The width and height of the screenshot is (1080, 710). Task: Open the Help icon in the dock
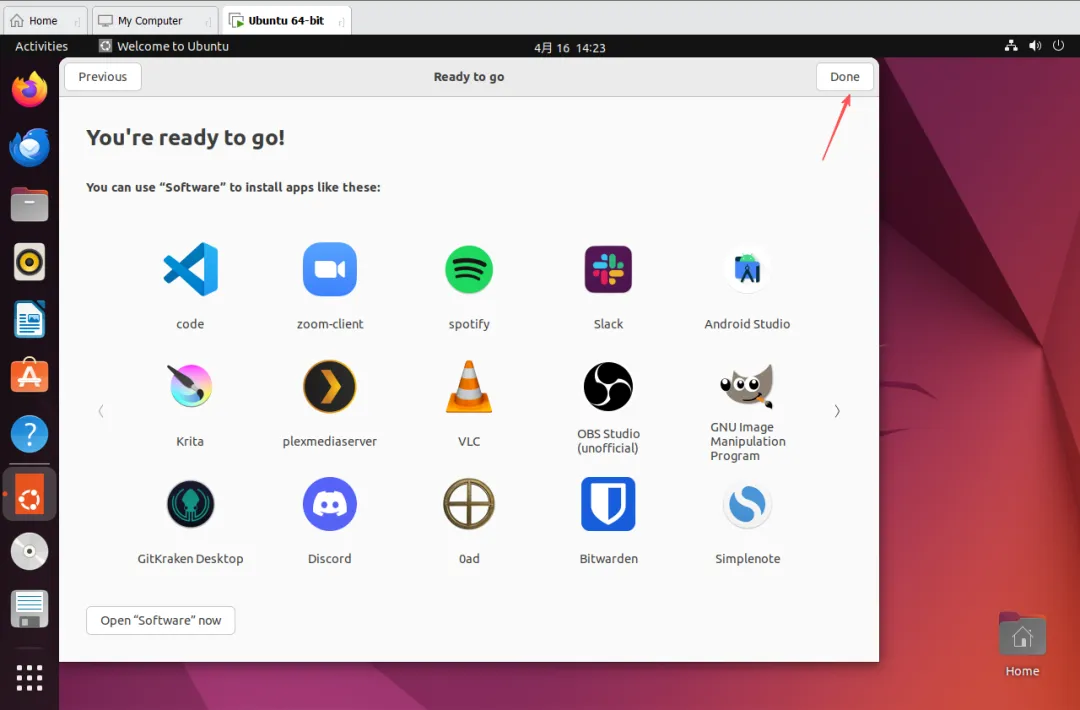(30, 434)
